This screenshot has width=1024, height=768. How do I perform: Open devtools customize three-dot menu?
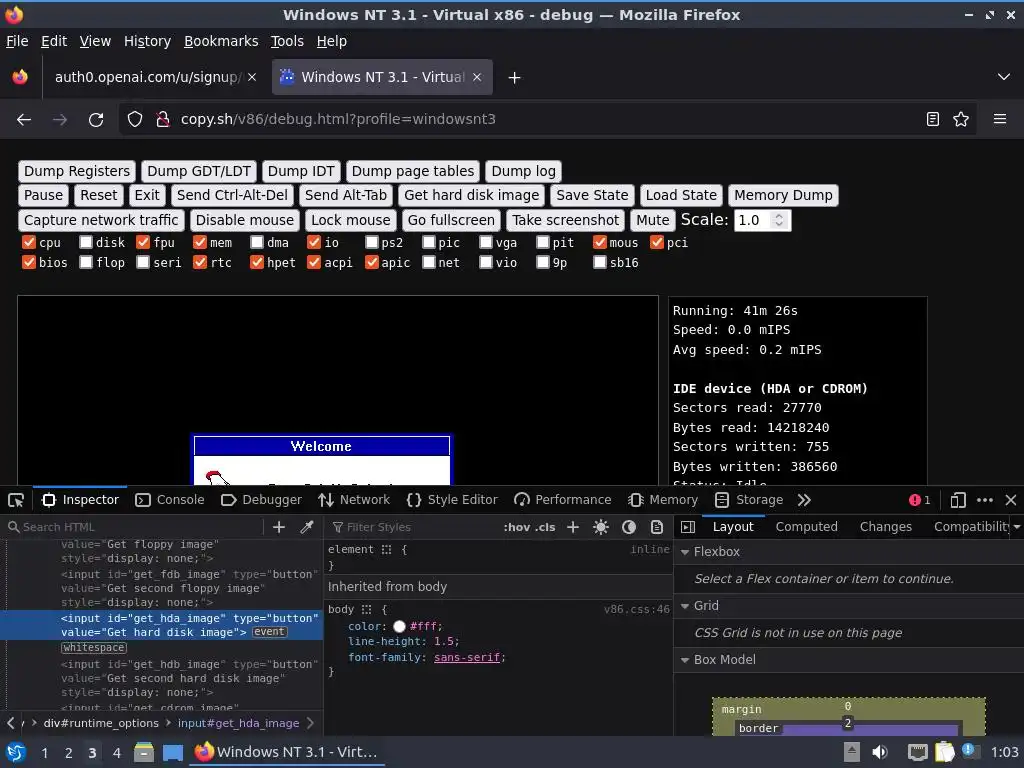pos(985,500)
